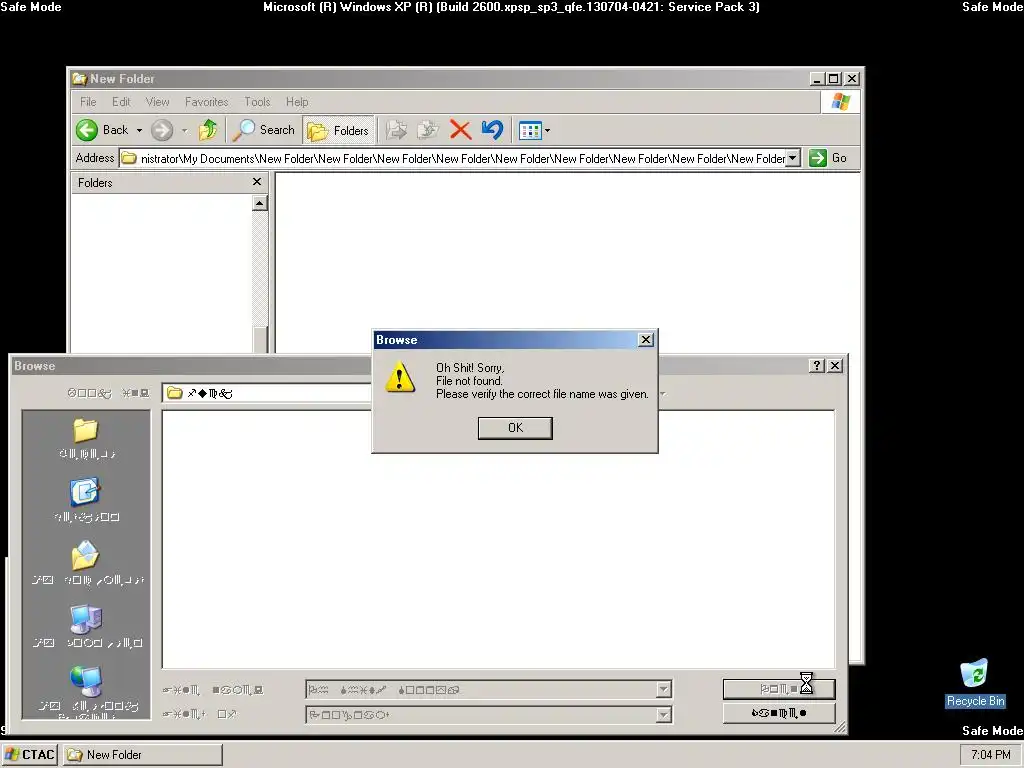This screenshot has height=768, width=1024.
Task: Click the Cancel button below Open in Browse
Action: click(x=778, y=713)
